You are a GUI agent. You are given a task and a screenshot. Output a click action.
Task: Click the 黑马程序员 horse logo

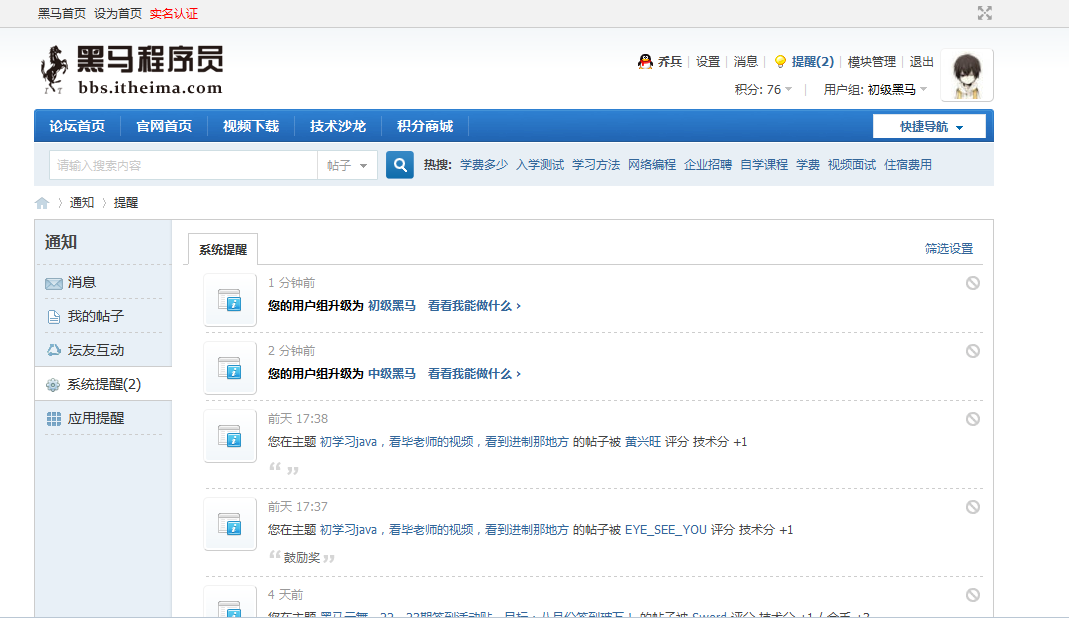pos(131,70)
